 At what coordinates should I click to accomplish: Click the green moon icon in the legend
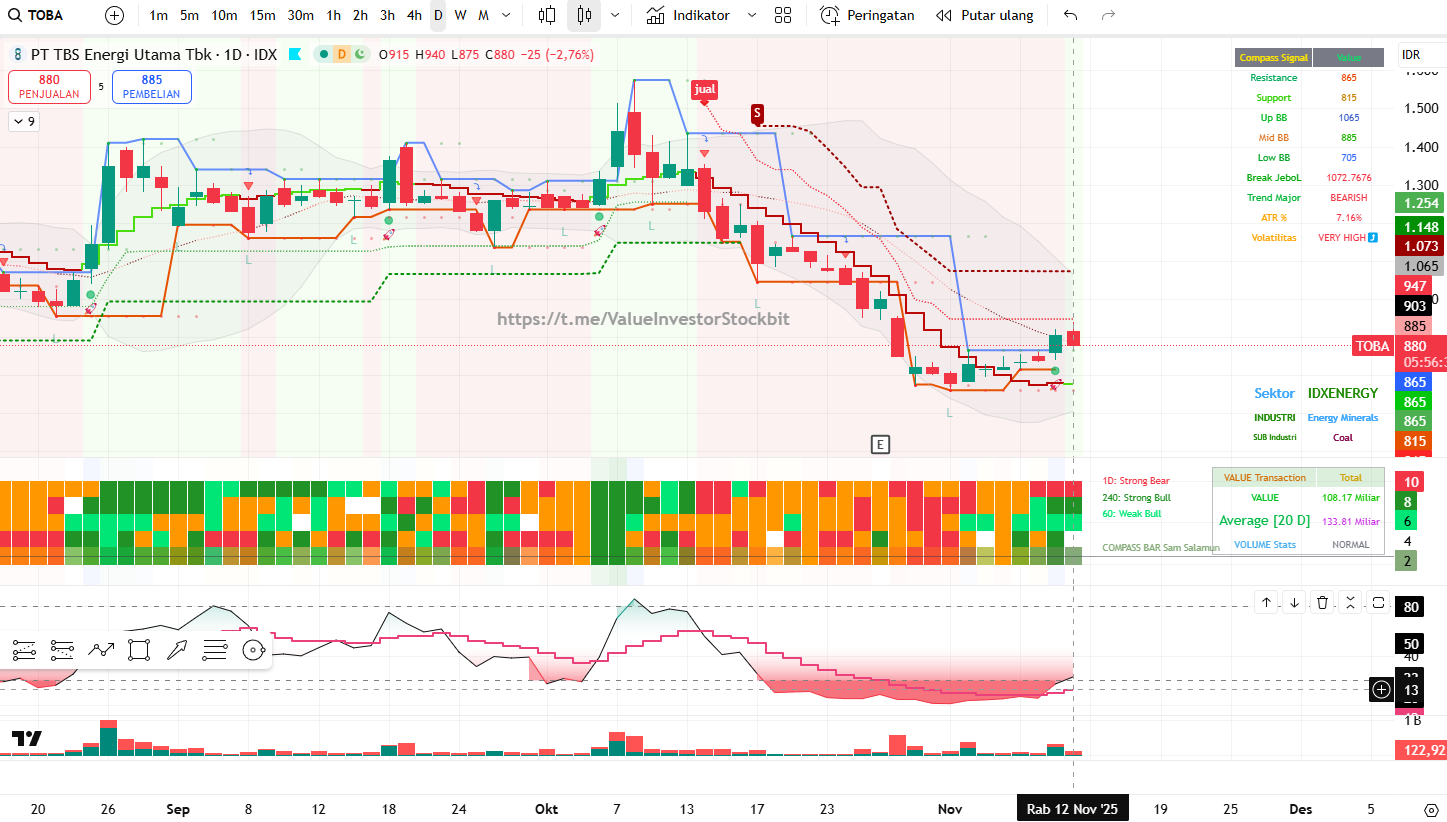click(x=358, y=54)
